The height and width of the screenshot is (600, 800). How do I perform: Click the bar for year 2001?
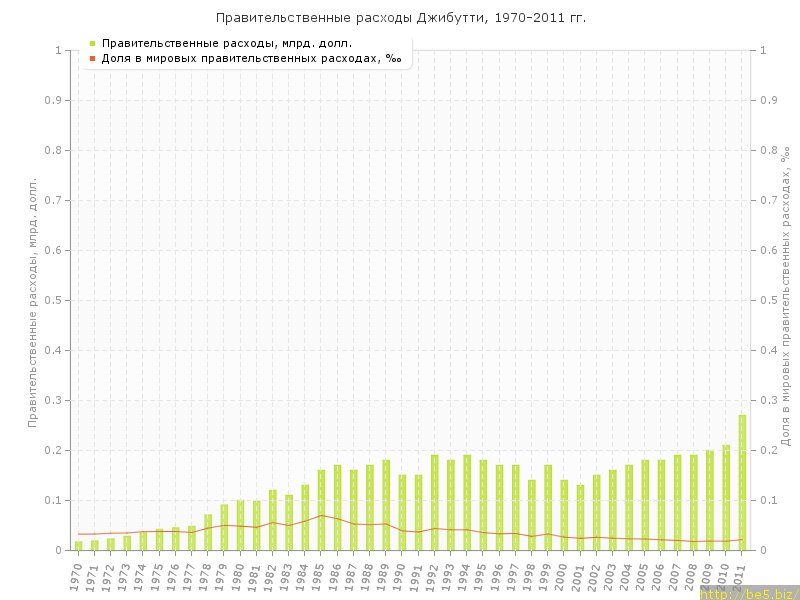point(580,518)
